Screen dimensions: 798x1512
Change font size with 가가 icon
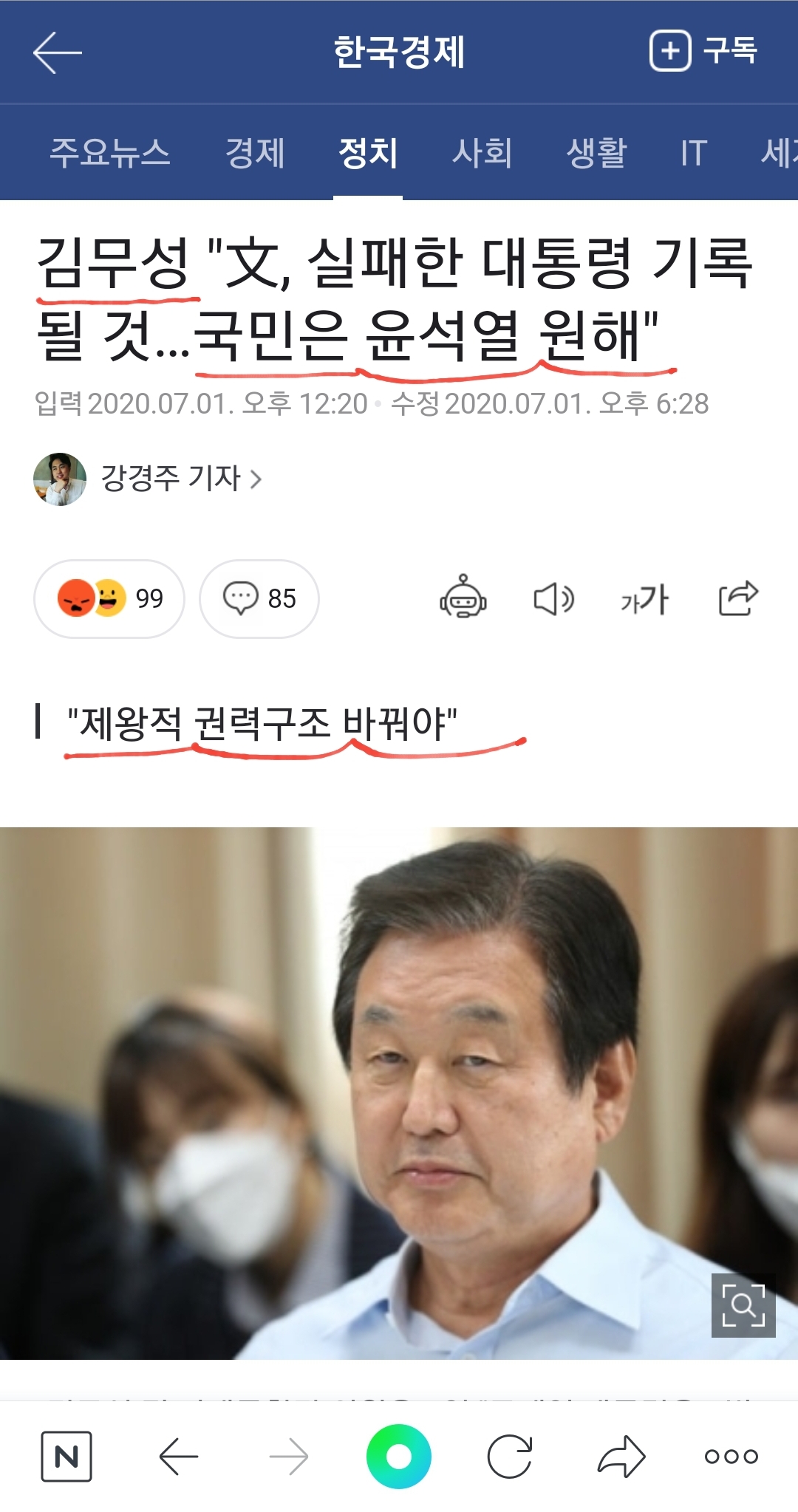tap(644, 599)
